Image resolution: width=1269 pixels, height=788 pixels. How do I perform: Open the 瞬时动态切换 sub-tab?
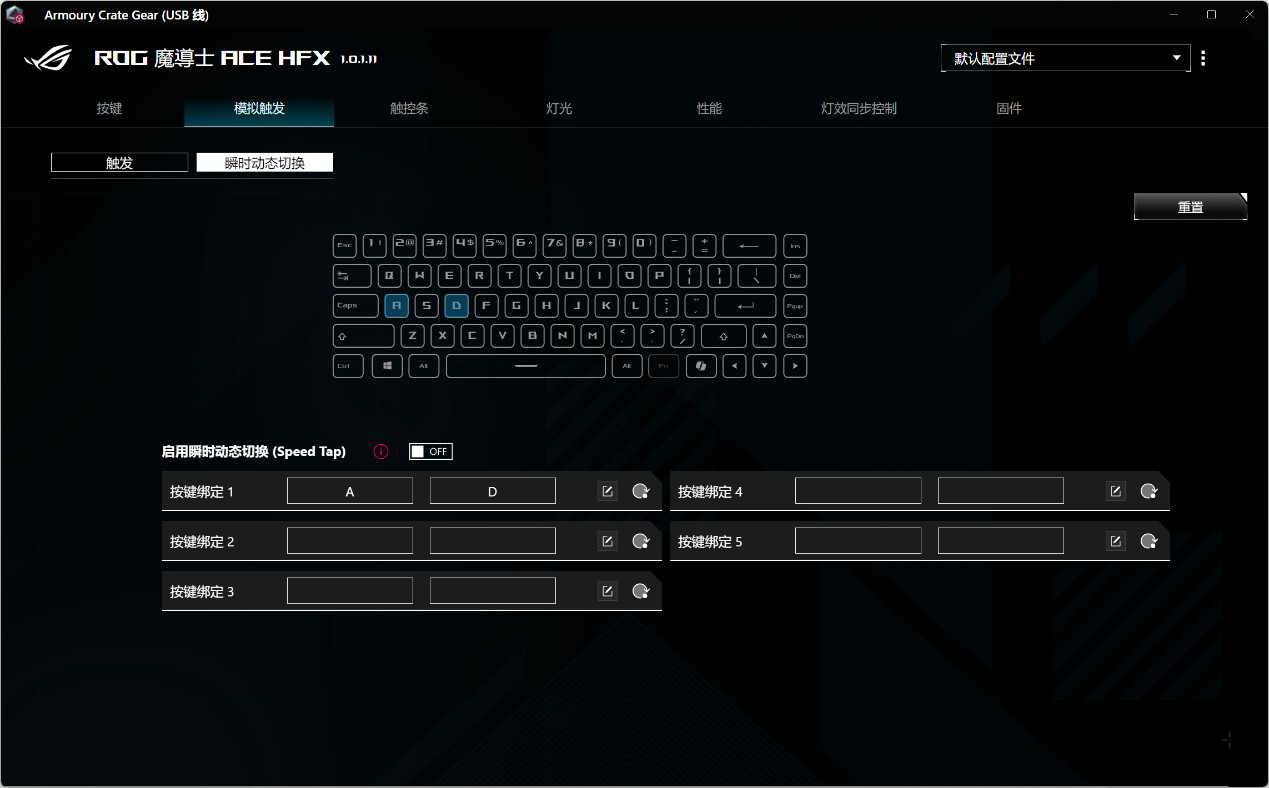coord(264,162)
